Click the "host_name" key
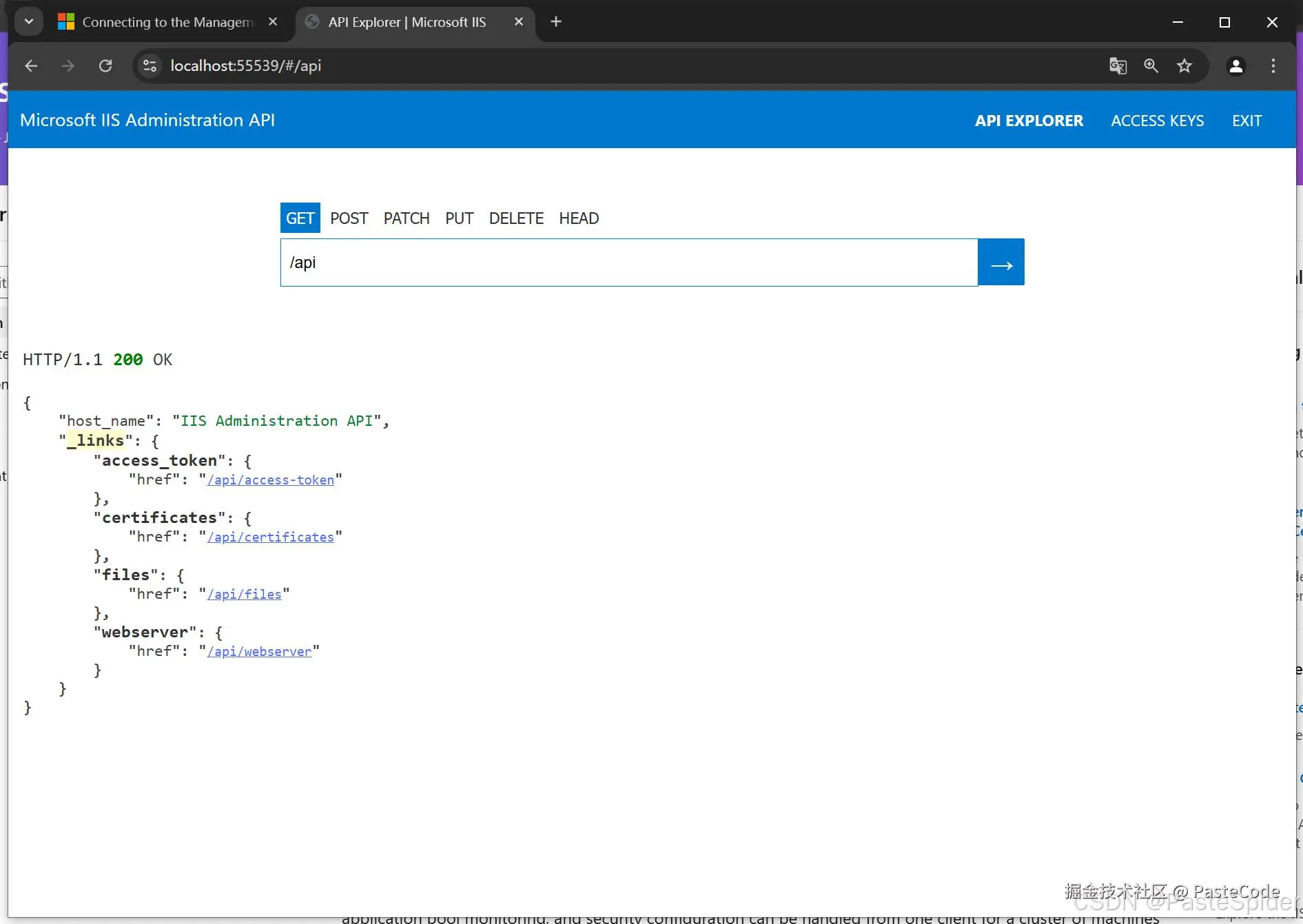The height and width of the screenshot is (924, 1303). tap(106, 421)
